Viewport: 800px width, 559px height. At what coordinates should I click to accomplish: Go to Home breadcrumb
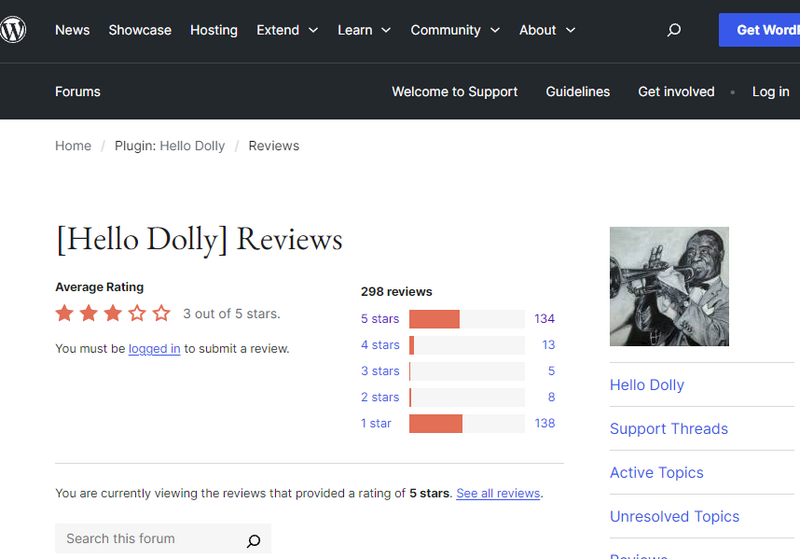coord(73,146)
